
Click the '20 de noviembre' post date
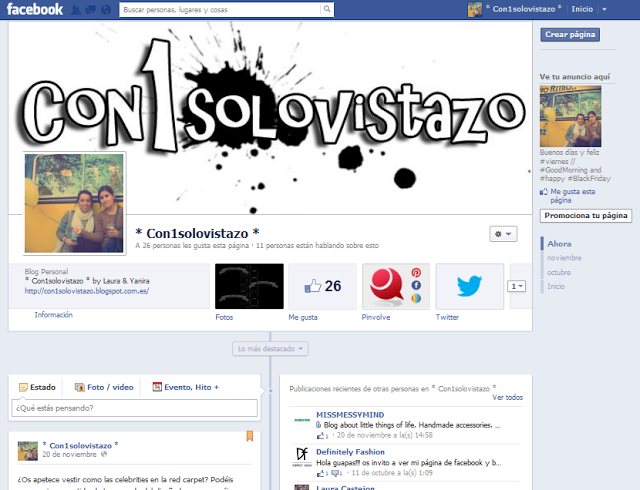pyautogui.click(x=69, y=454)
